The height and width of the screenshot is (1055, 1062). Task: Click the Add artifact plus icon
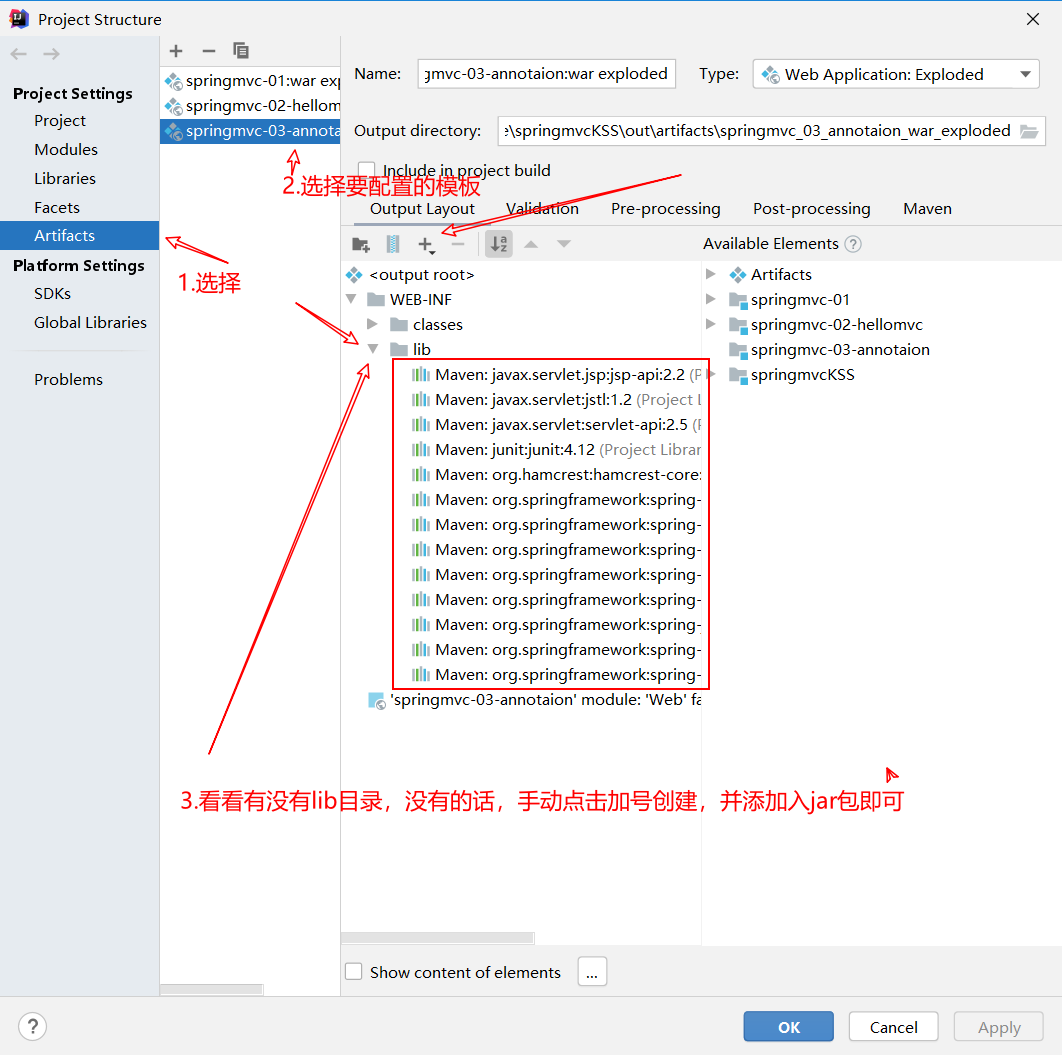pyautogui.click(x=176, y=51)
